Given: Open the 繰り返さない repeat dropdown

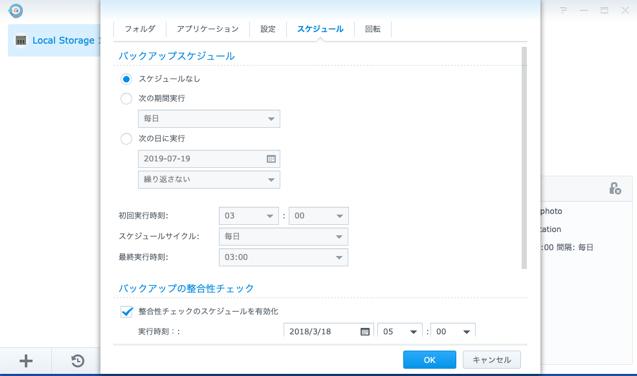Looking at the screenshot, I should 209,179.
